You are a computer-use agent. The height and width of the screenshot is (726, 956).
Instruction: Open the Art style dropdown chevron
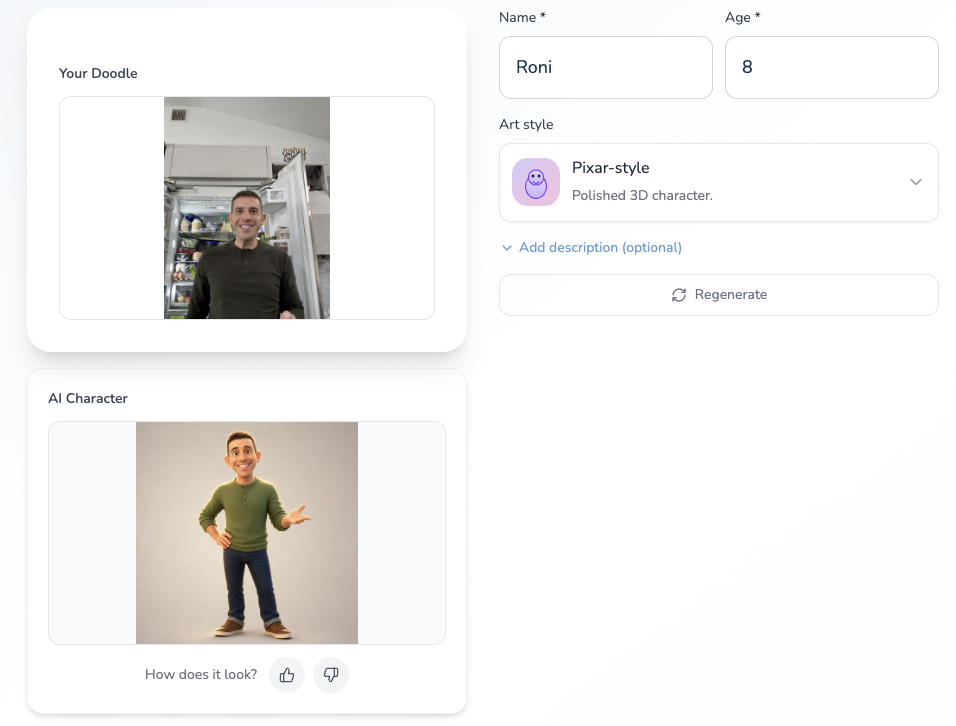tap(915, 182)
